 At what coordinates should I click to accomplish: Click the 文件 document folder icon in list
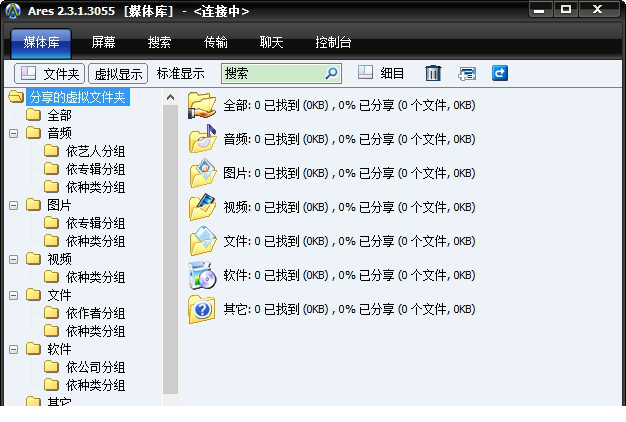[x=202, y=241]
